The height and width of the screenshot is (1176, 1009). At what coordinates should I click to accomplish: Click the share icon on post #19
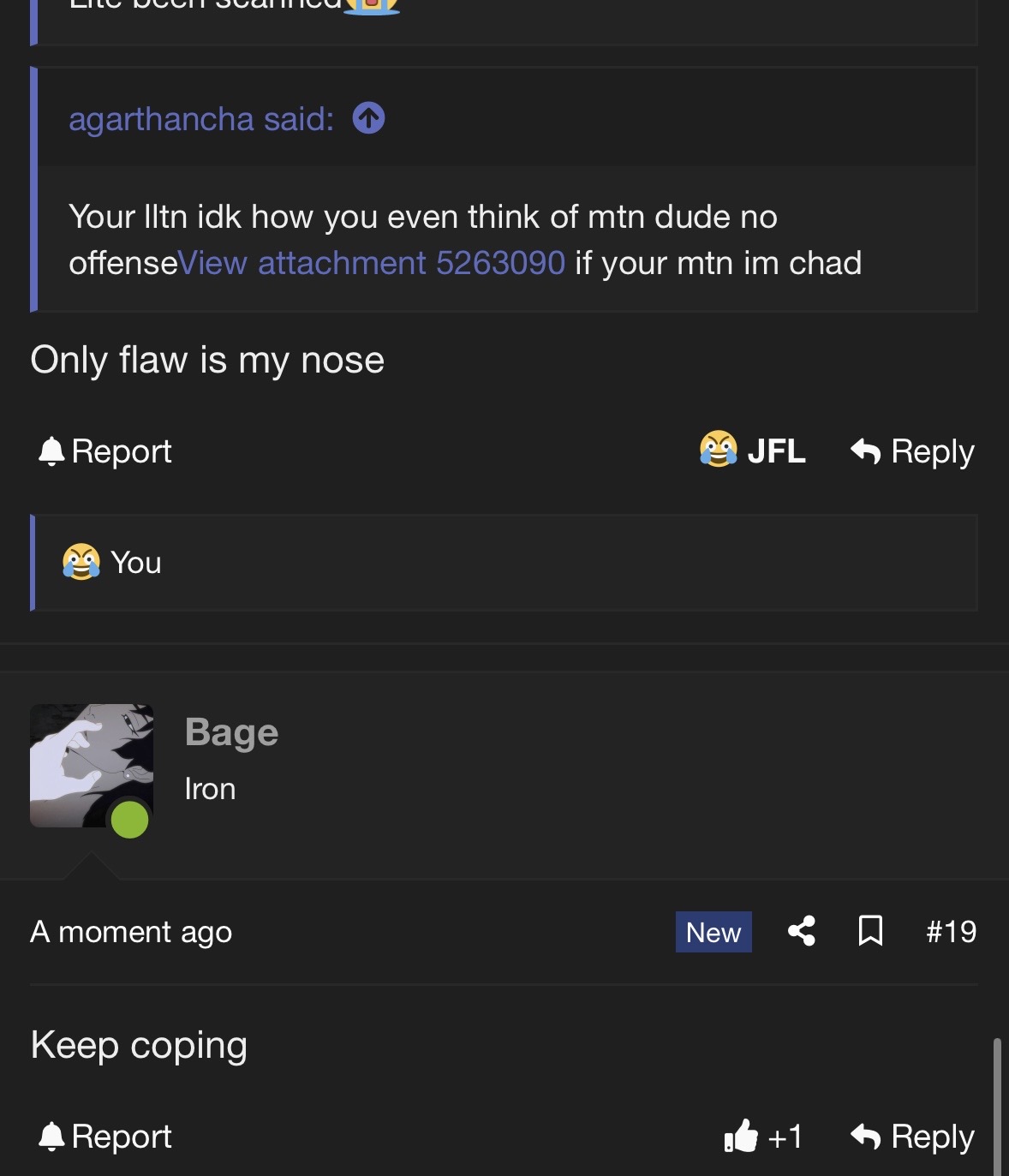pos(802,931)
